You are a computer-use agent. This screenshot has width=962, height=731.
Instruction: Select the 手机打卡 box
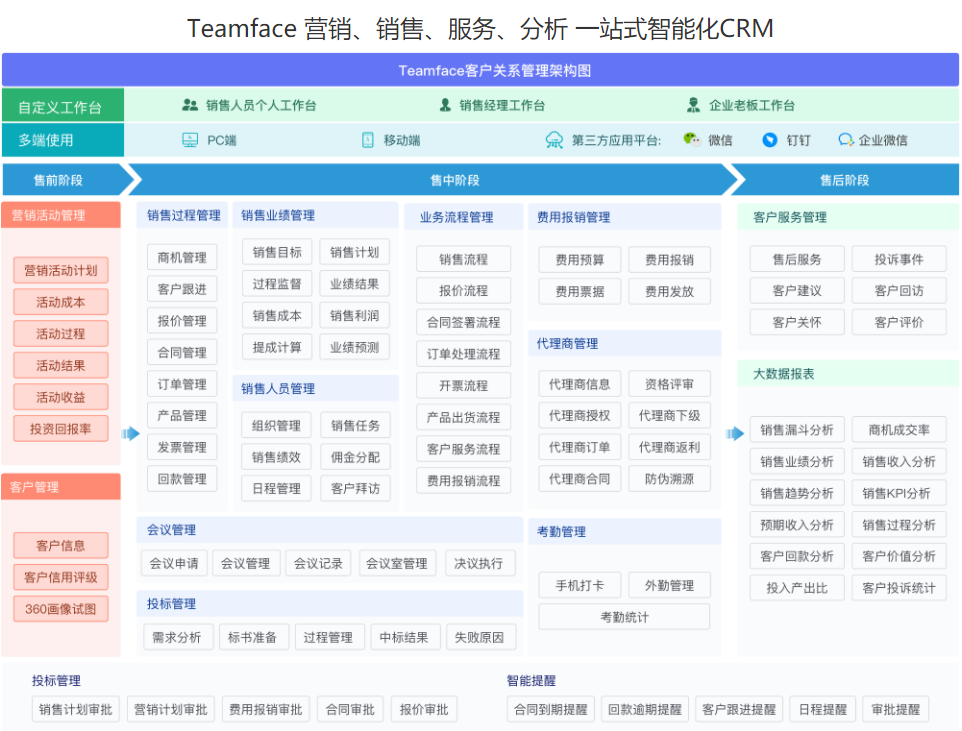(580, 586)
